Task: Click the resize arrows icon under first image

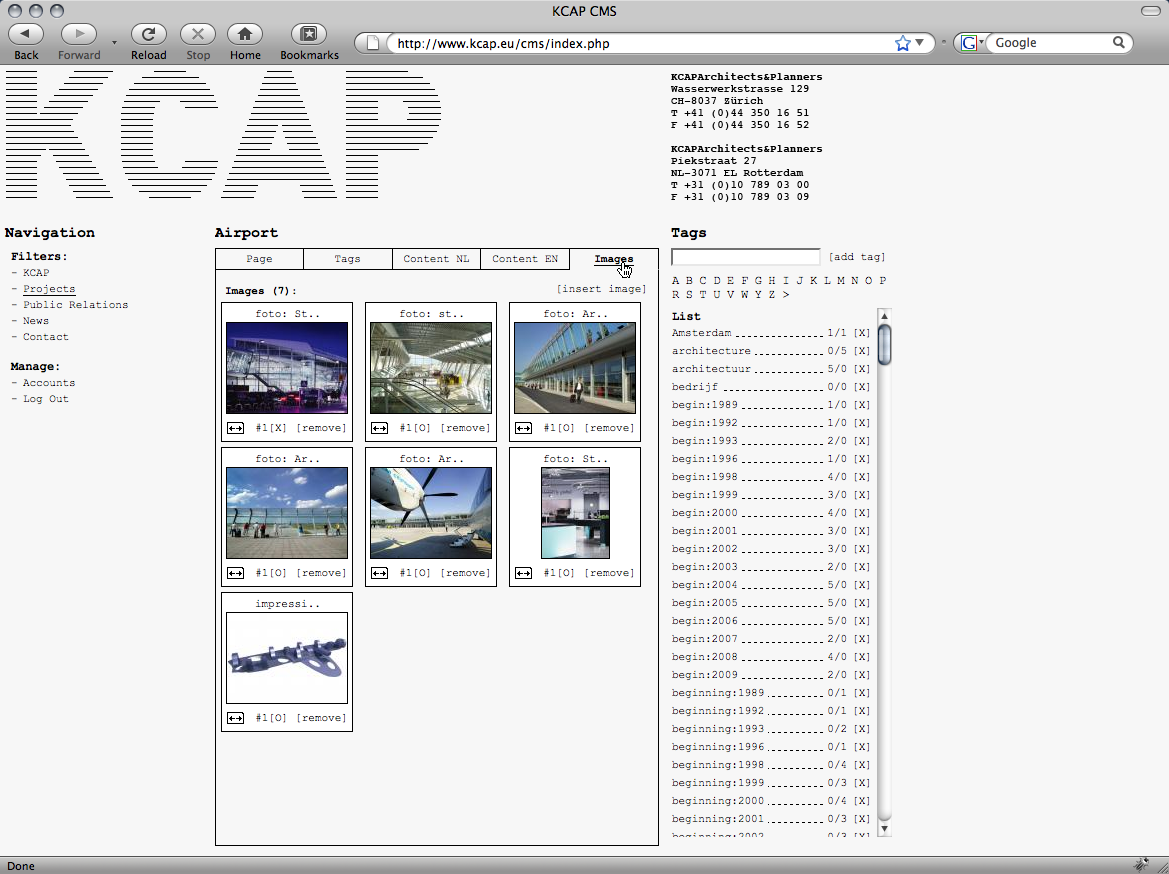Action: [236, 428]
